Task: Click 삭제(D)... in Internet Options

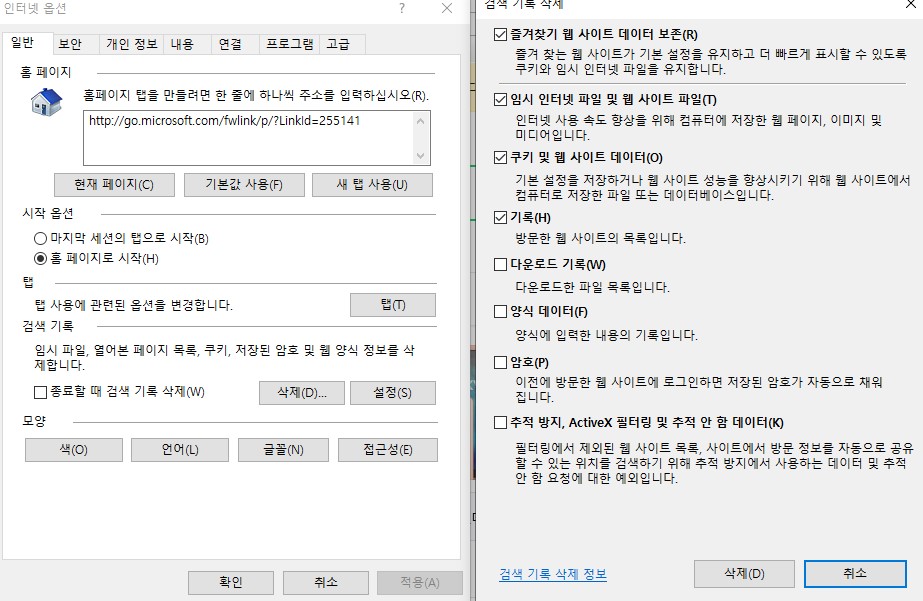Action: coord(302,393)
